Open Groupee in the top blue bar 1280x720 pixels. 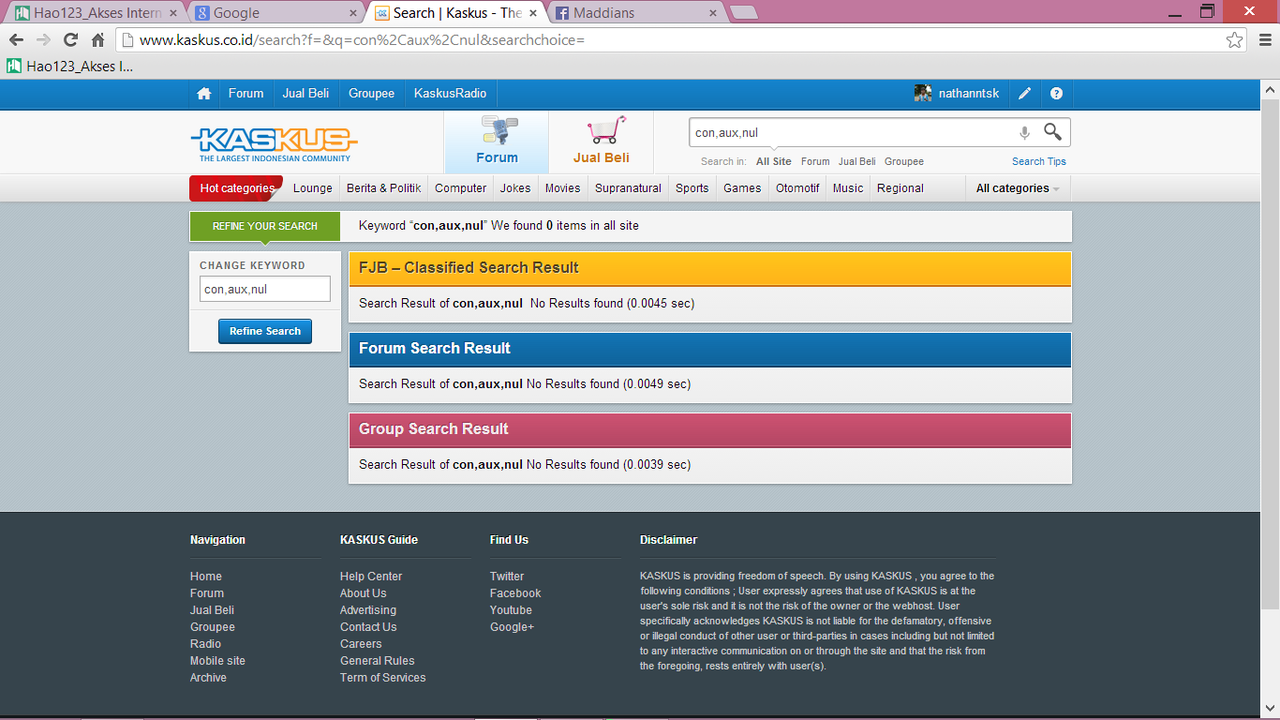[372, 93]
